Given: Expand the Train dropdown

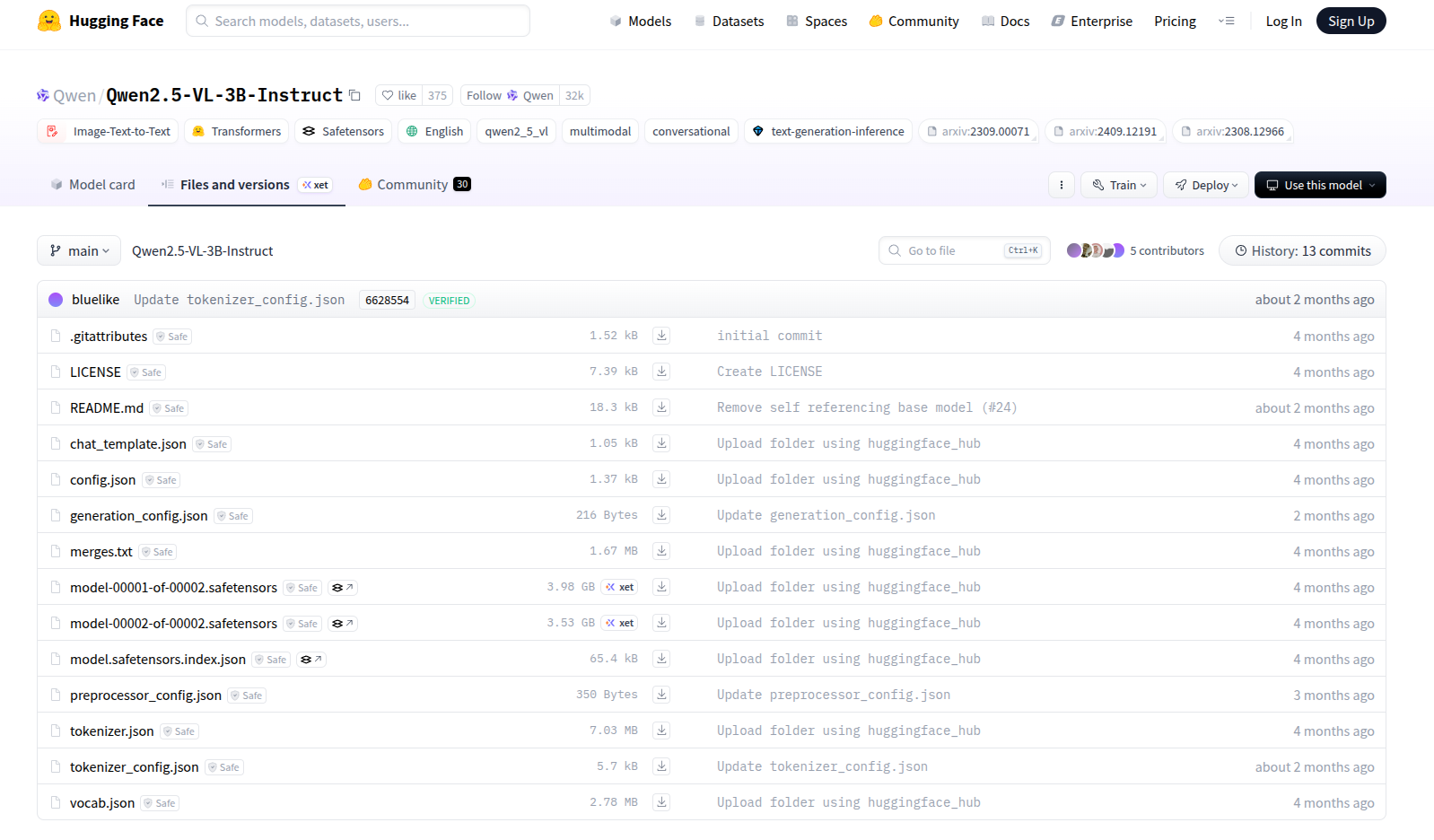Looking at the screenshot, I should point(1119,185).
